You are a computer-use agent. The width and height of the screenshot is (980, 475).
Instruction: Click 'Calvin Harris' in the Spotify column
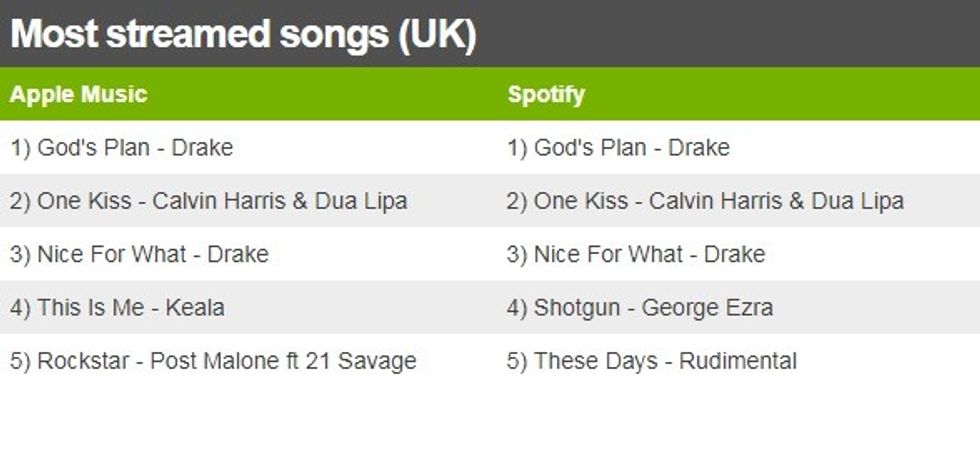click(713, 201)
